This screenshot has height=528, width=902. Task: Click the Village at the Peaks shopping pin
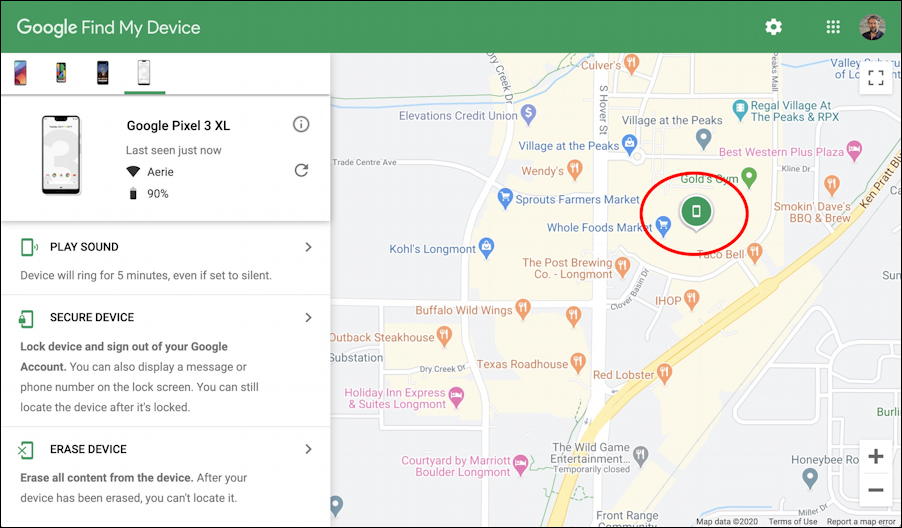point(630,144)
